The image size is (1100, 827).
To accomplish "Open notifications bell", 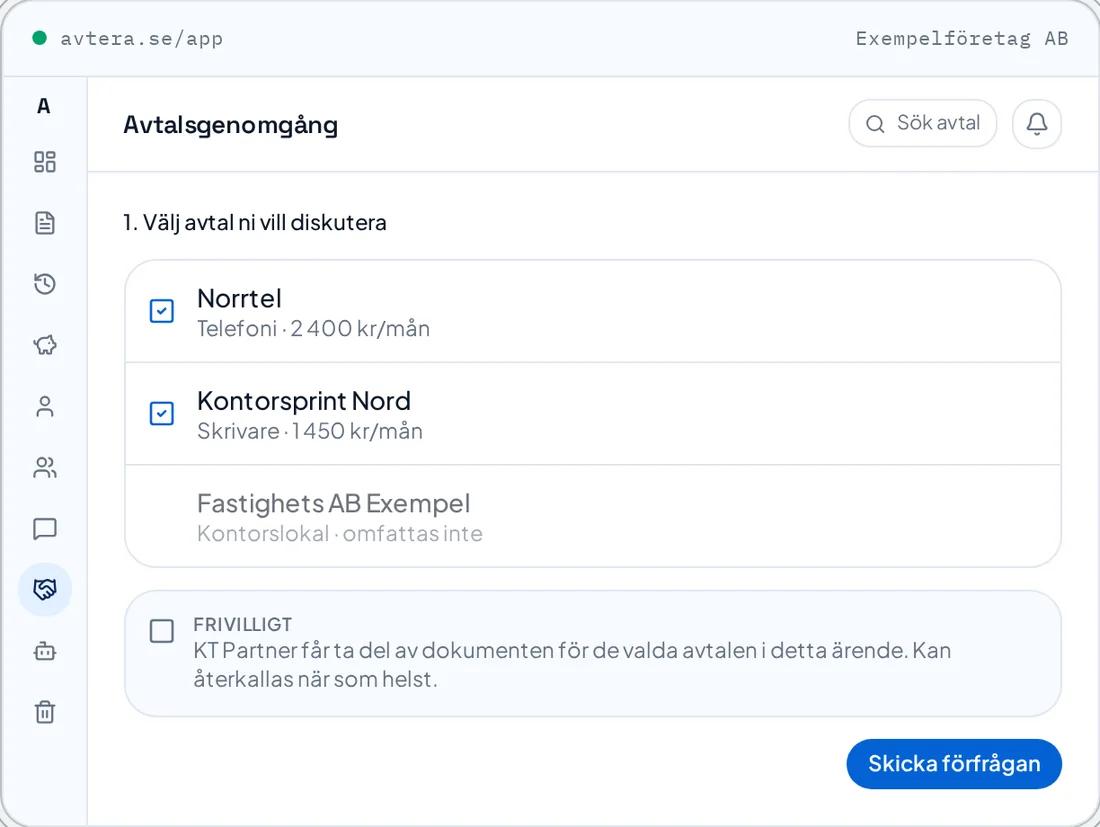I will tap(1037, 124).
